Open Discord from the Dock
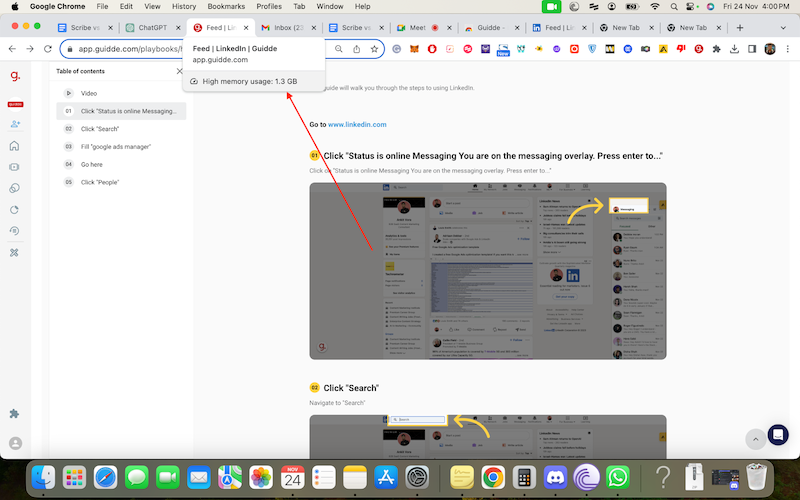 555,478
